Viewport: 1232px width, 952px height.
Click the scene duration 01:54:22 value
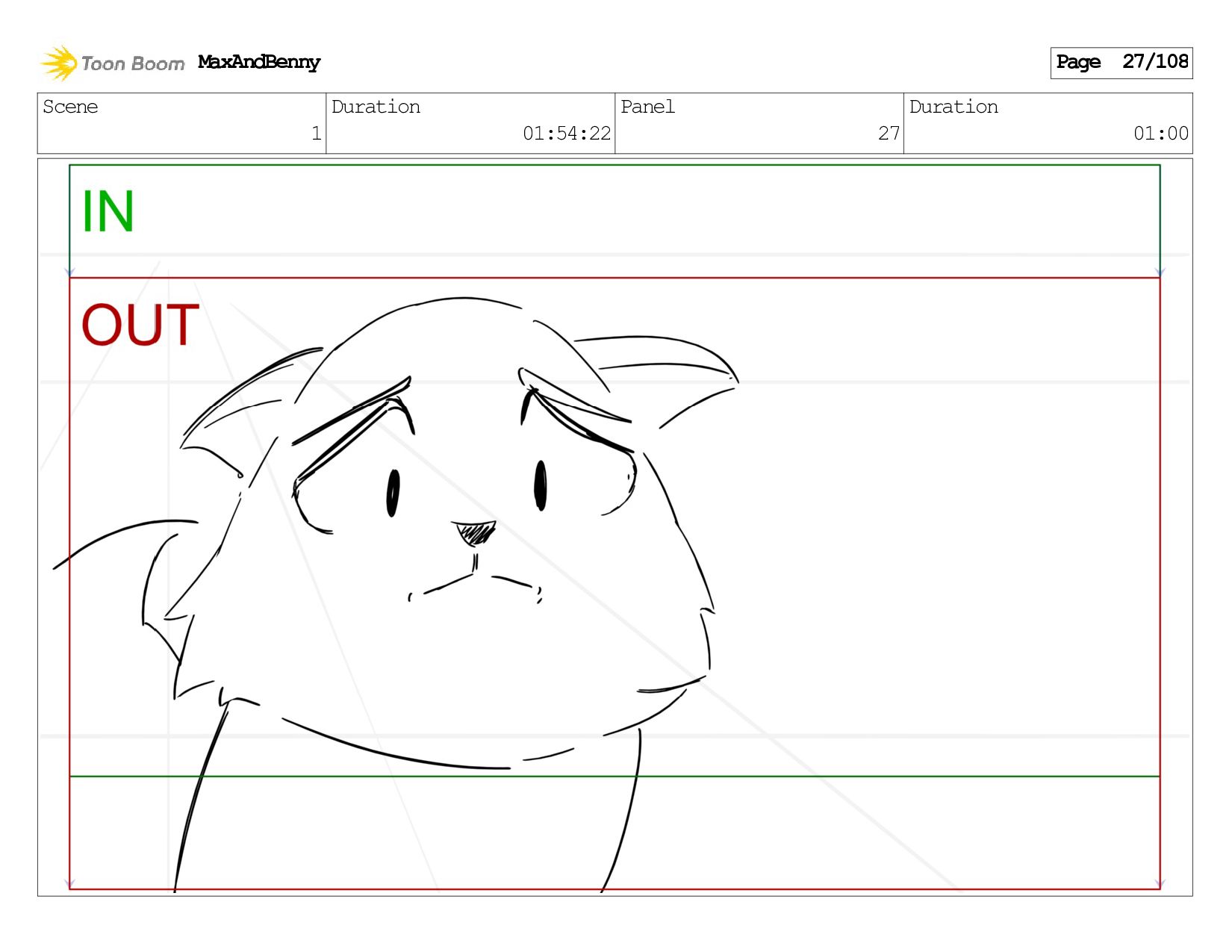[x=567, y=134]
